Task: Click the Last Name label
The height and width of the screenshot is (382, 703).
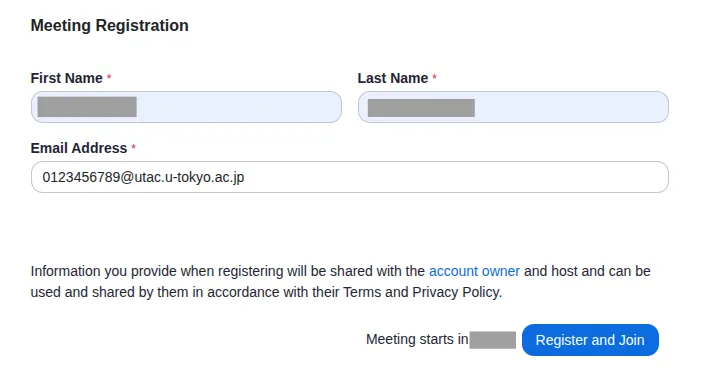Action: (x=393, y=78)
